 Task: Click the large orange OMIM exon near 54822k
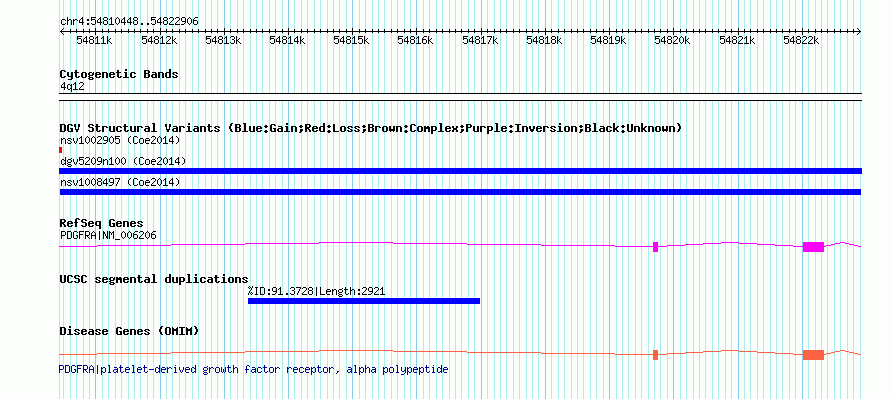tap(813, 355)
